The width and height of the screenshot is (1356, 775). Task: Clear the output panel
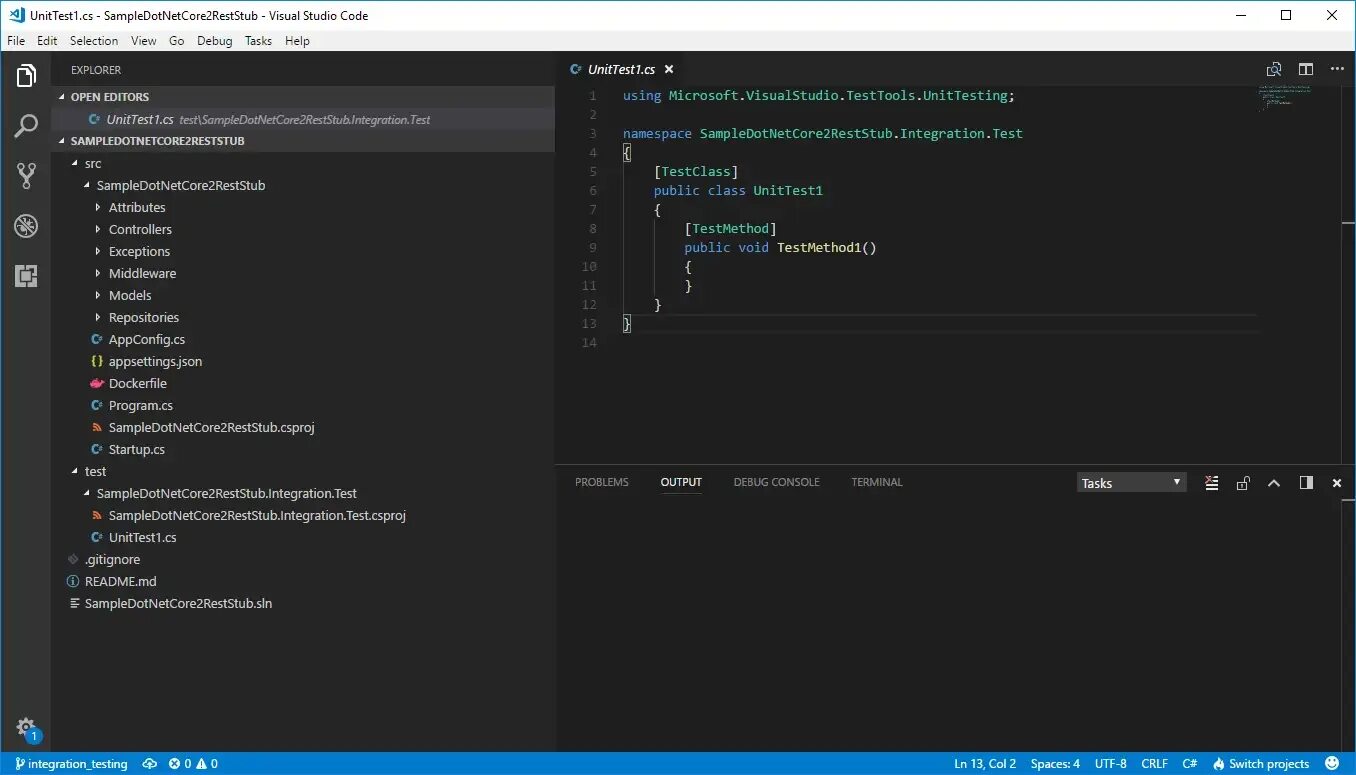[1211, 483]
